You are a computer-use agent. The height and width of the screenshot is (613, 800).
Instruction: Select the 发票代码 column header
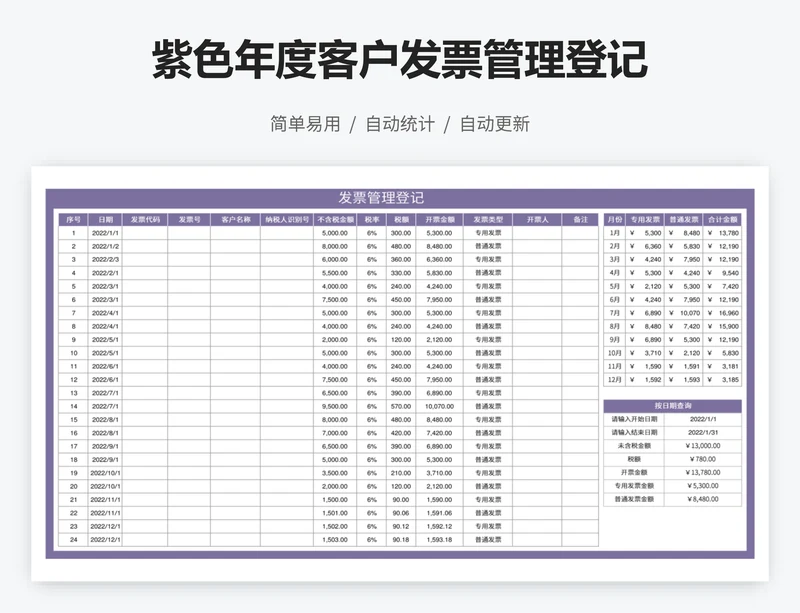tap(145, 219)
